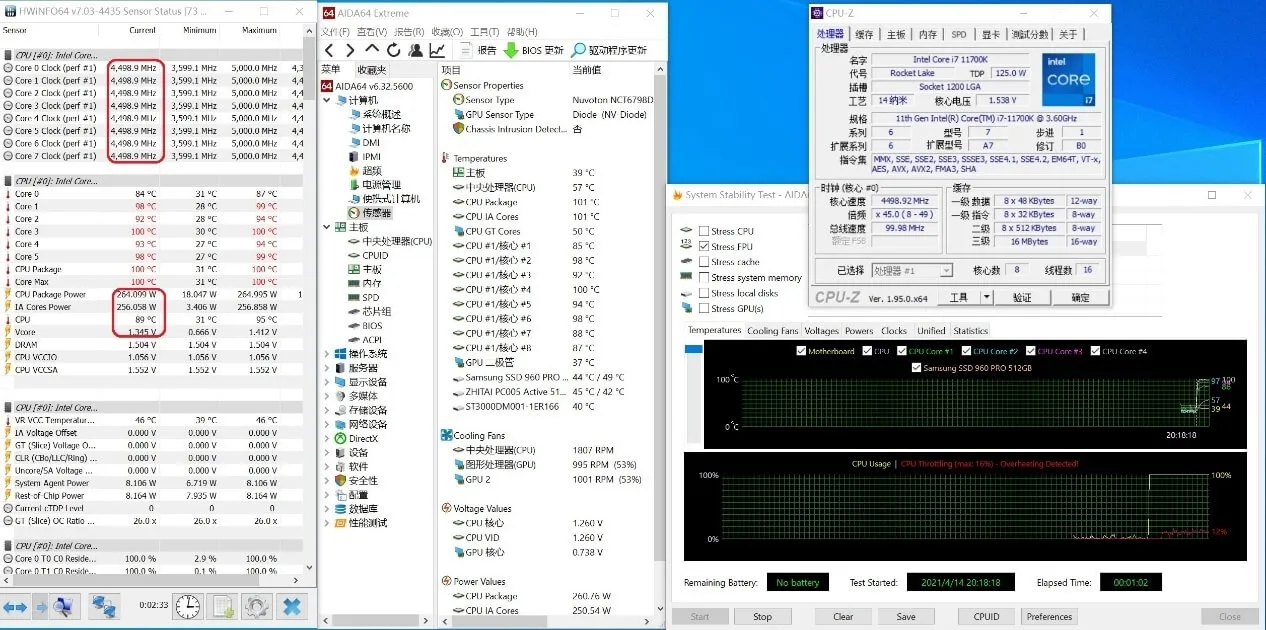Expand the 服务器 tree node
The width and height of the screenshot is (1266, 630).
[327, 368]
